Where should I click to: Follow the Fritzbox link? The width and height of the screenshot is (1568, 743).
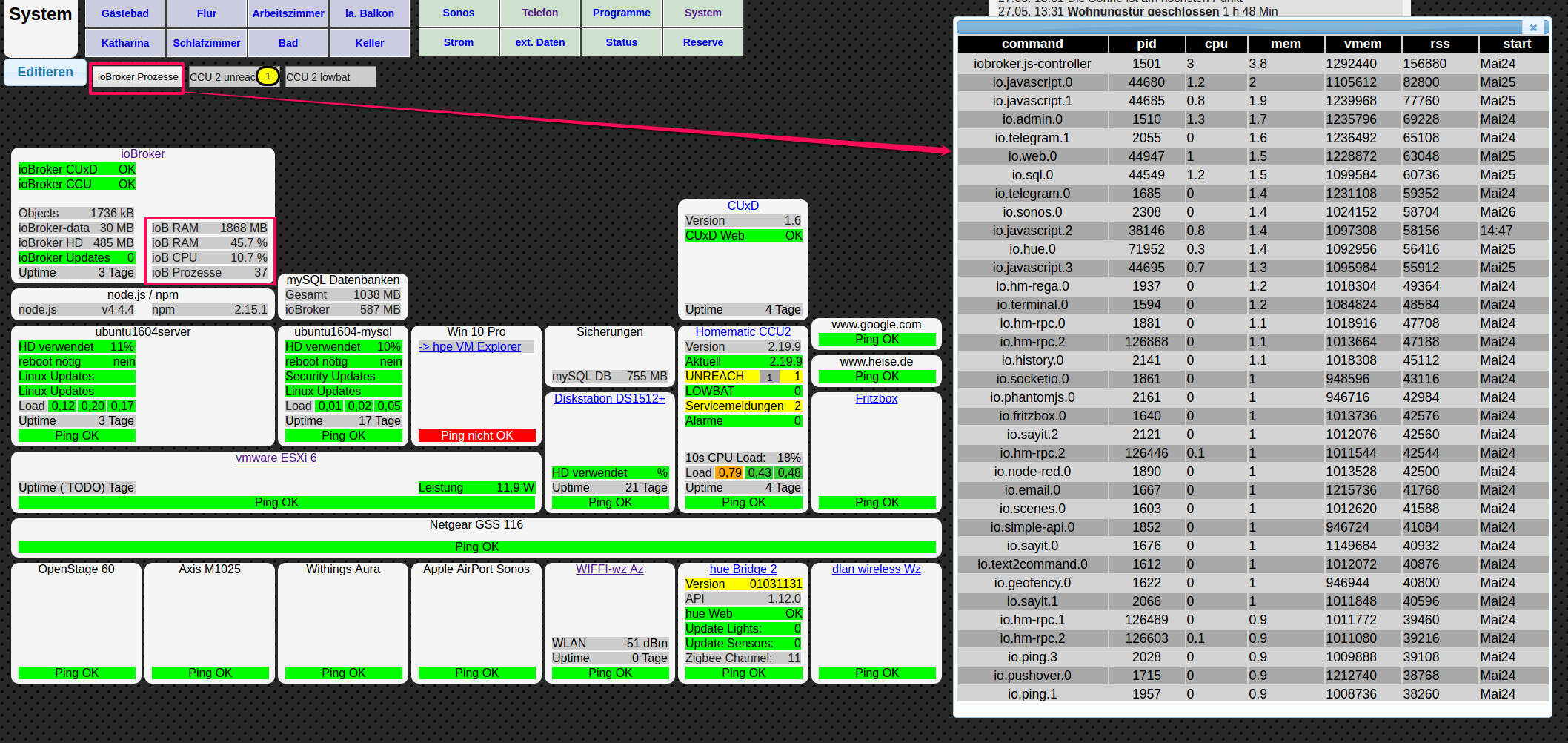877,399
